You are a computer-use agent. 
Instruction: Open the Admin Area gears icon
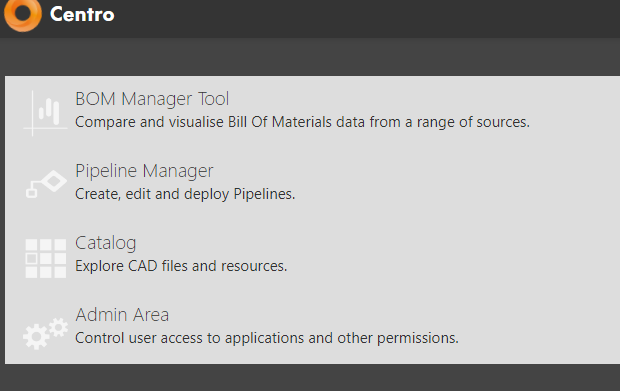pyautogui.click(x=45, y=333)
